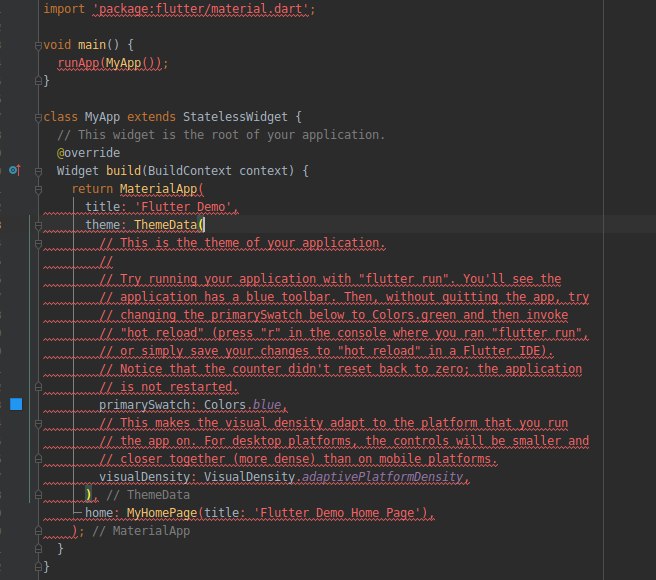Open the blue color swatch in the gutter
The height and width of the screenshot is (580, 656).
[16, 404]
